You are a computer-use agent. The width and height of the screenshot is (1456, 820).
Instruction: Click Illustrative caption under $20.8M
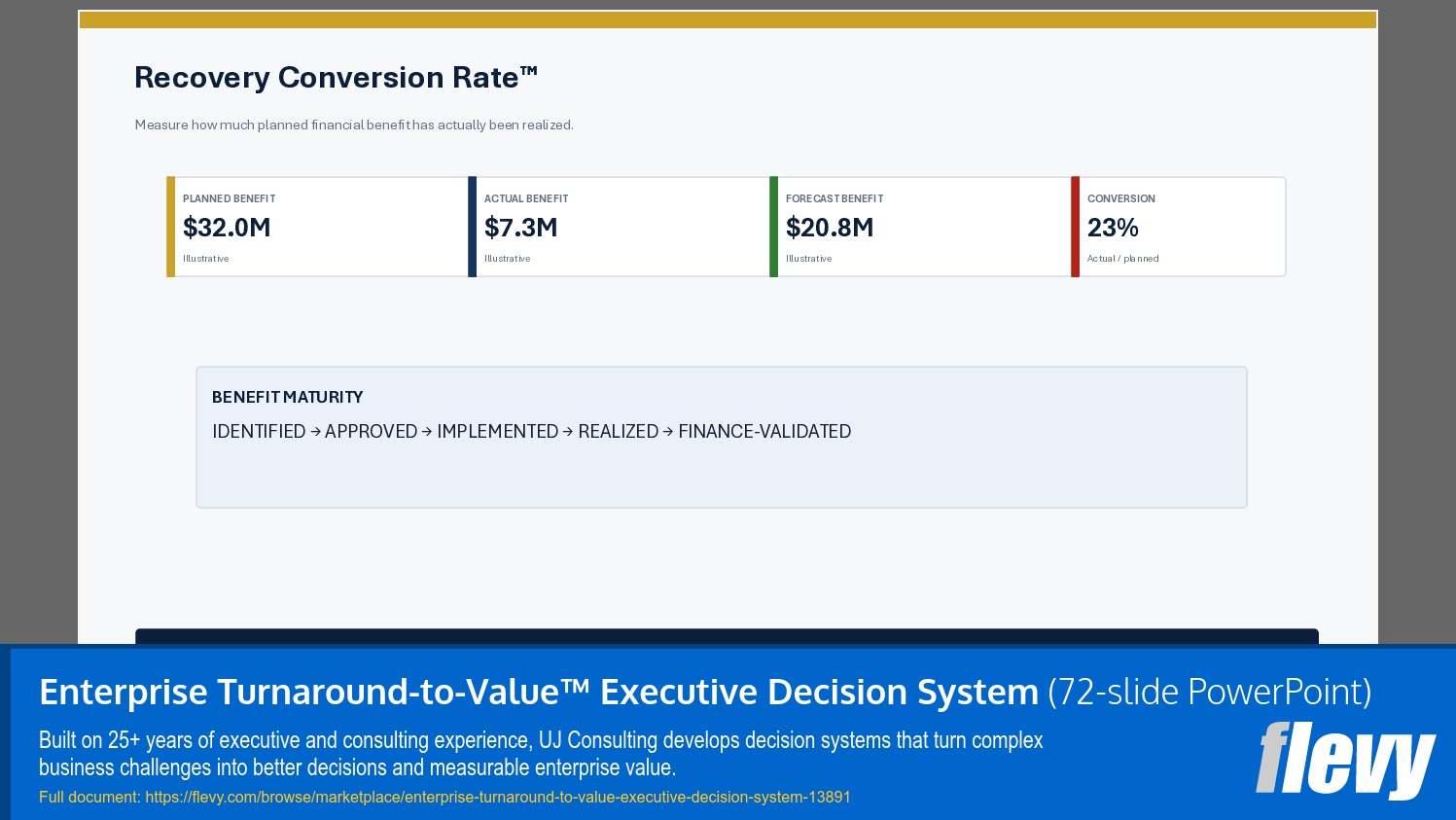pos(809,259)
